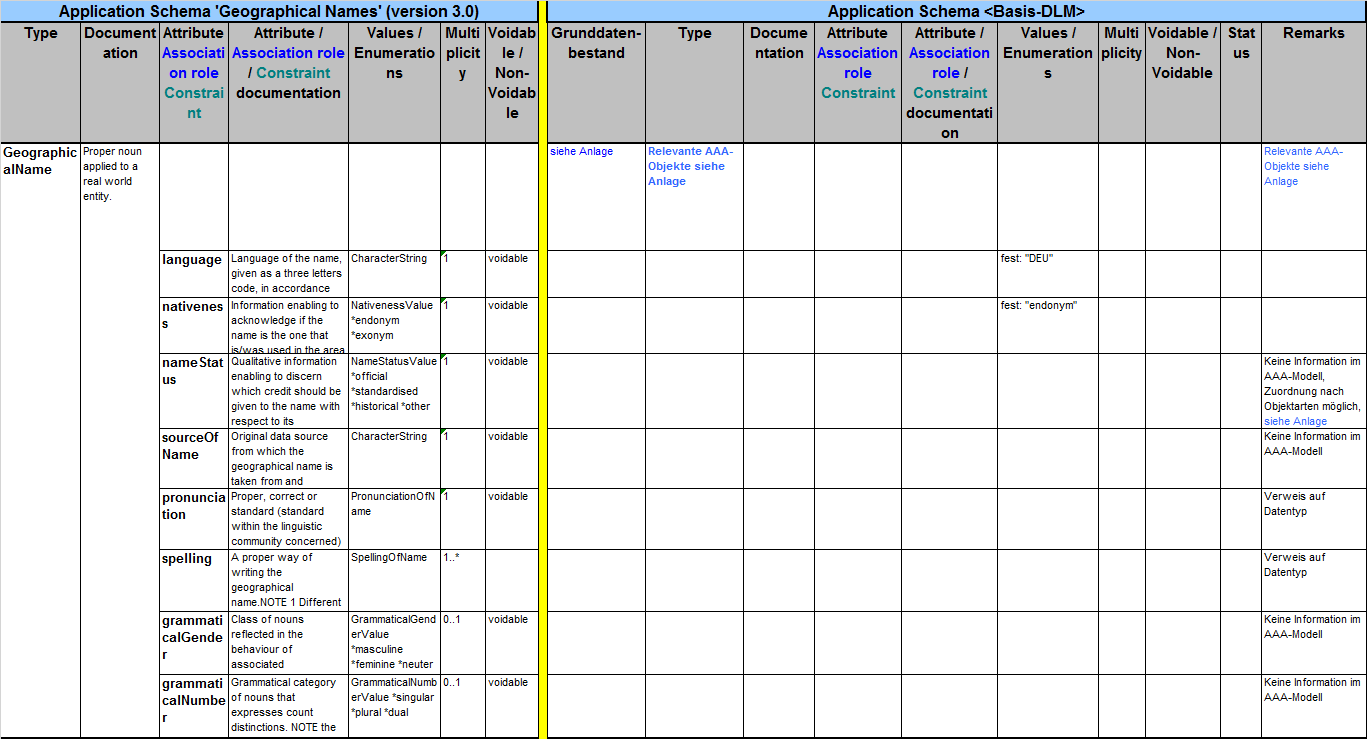Viewport: 1367px width, 739px height.
Task: Click 'Keine Information im AAA-Modell' in grammaticalGender row
Action: tap(1314, 642)
